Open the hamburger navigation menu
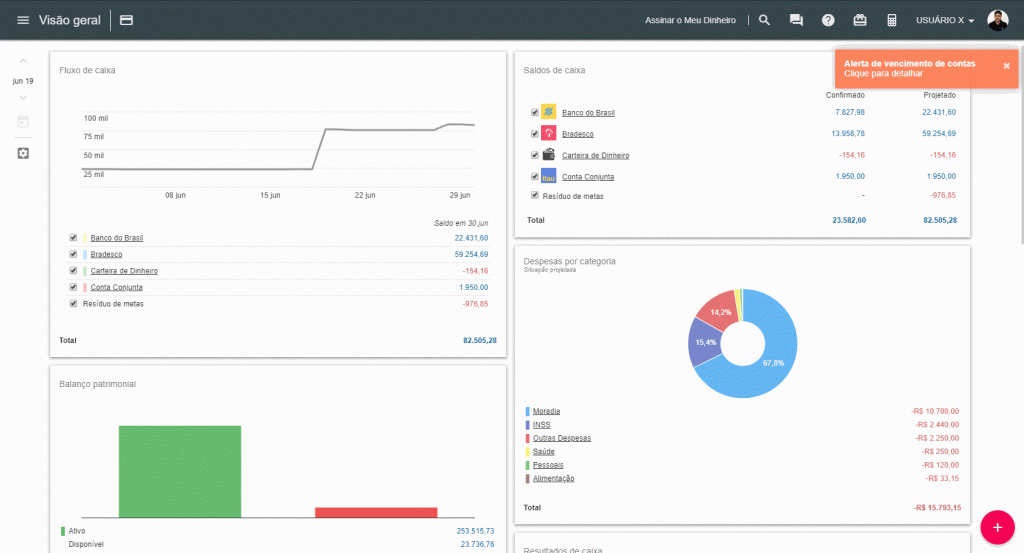Viewport: 1024px width, 553px height. point(23,20)
